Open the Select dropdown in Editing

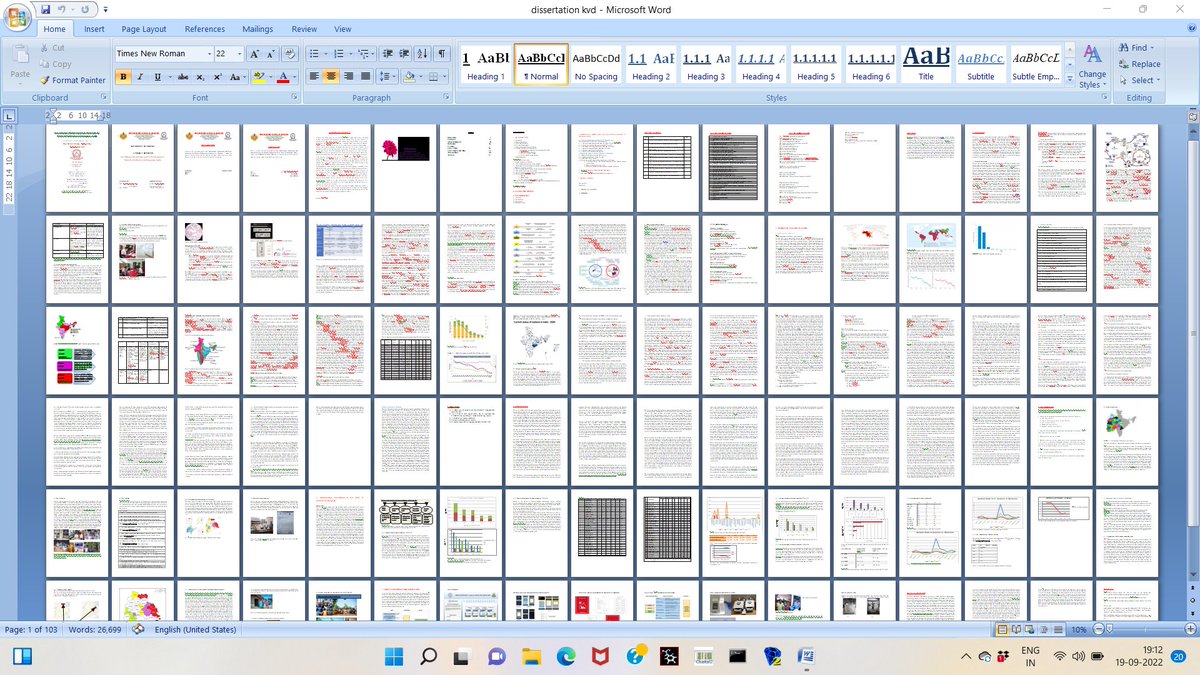tap(1157, 80)
